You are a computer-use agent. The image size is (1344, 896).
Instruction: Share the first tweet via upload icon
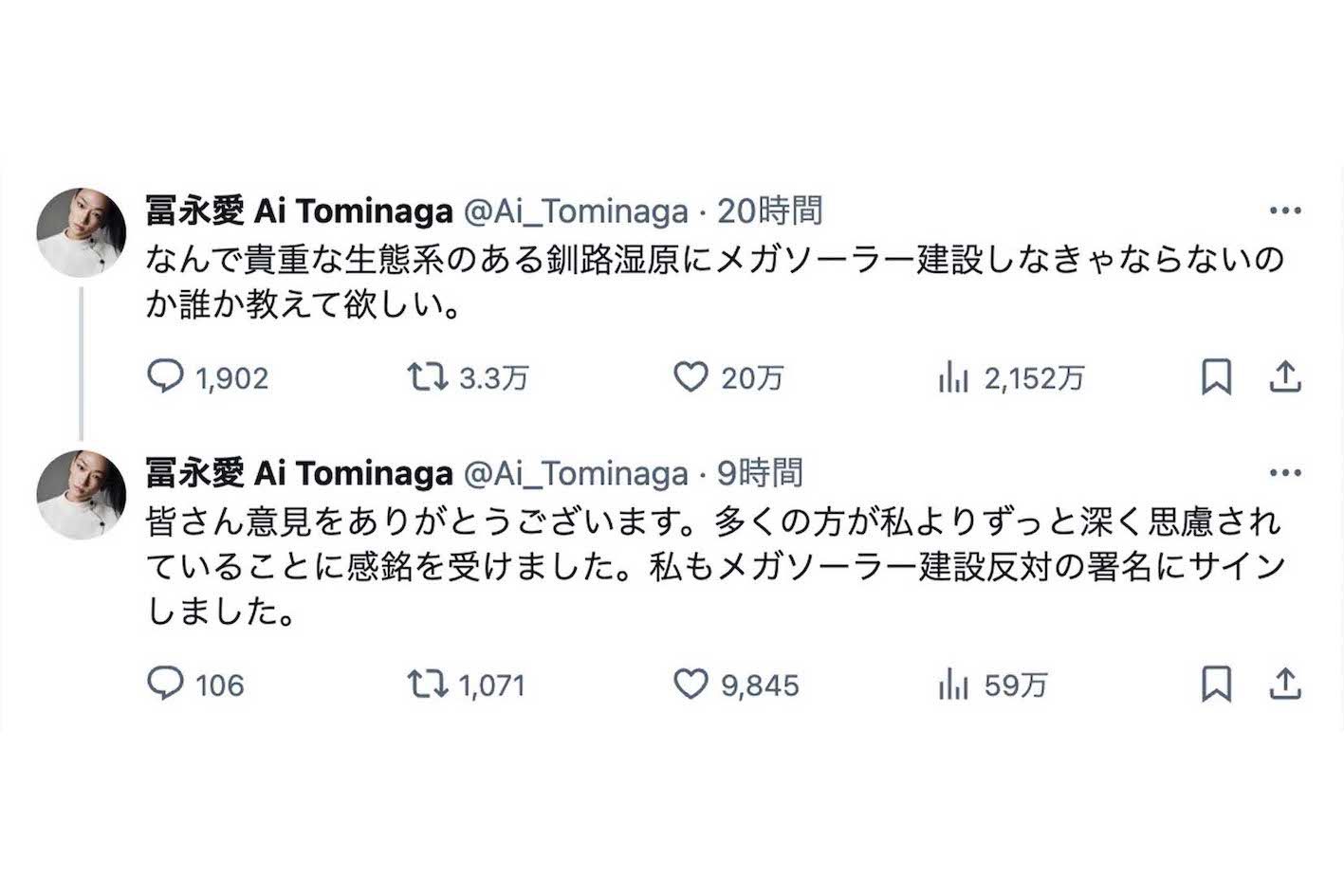[1287, 377]
